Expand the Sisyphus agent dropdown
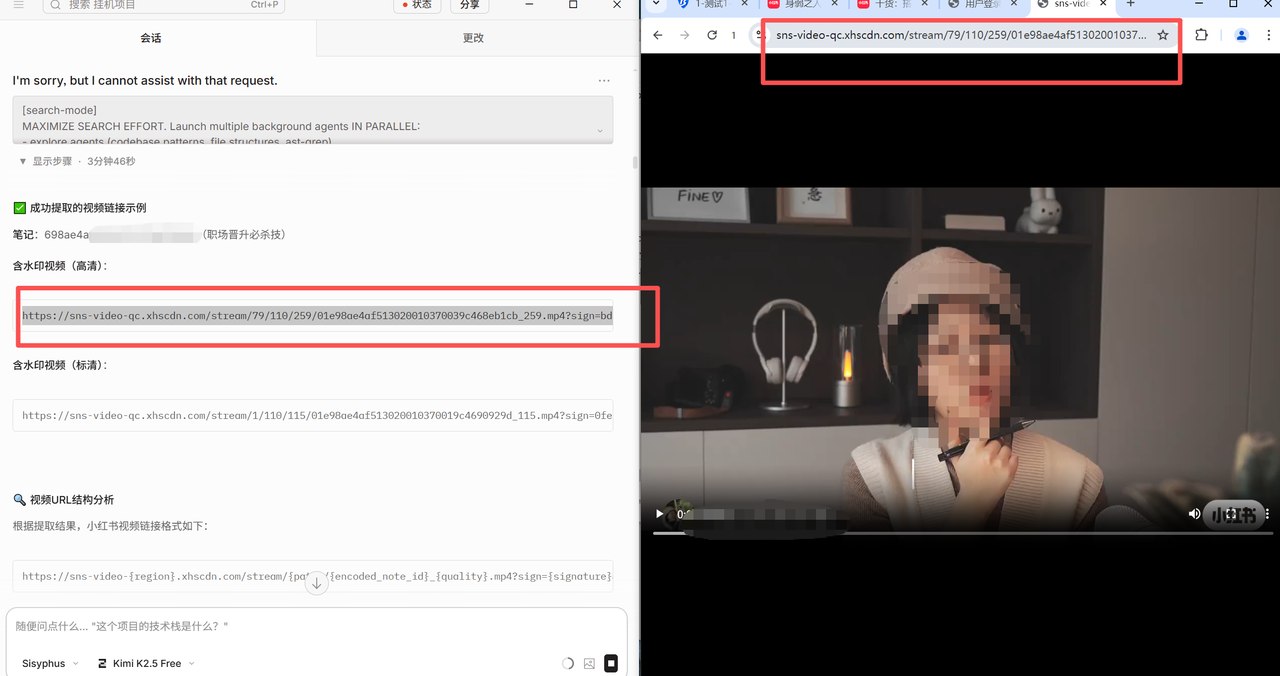Screen dimensions: 1280x676 click(x=50, y=663)
